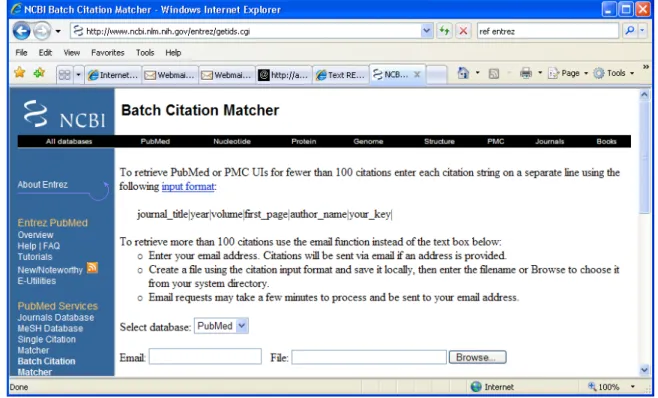Switch to the first 'Webmai...' tab

(x=170, y=75)
